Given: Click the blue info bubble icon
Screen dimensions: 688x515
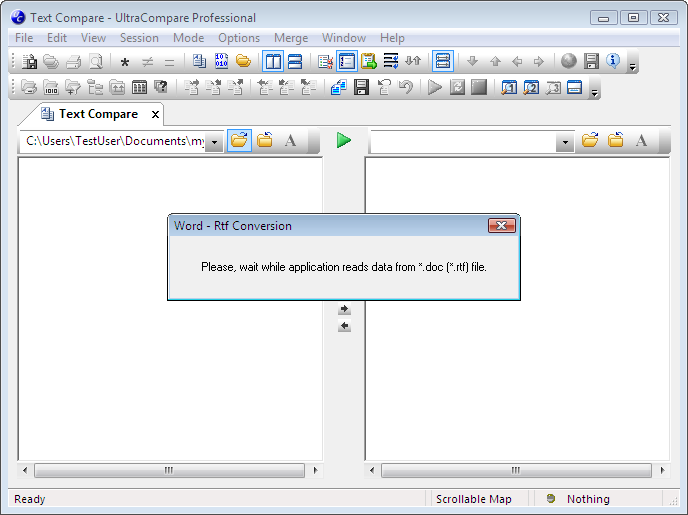Looking at the screenshot, I should click(x=613, y=61).
